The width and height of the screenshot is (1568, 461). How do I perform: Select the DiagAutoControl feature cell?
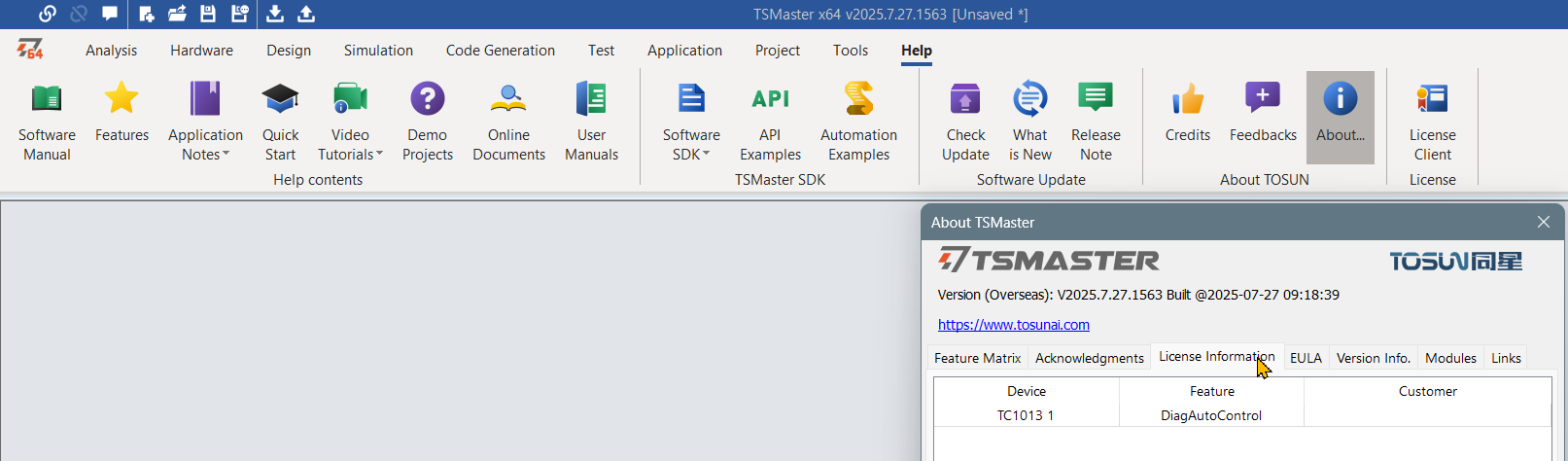(x=1212, y=415)
